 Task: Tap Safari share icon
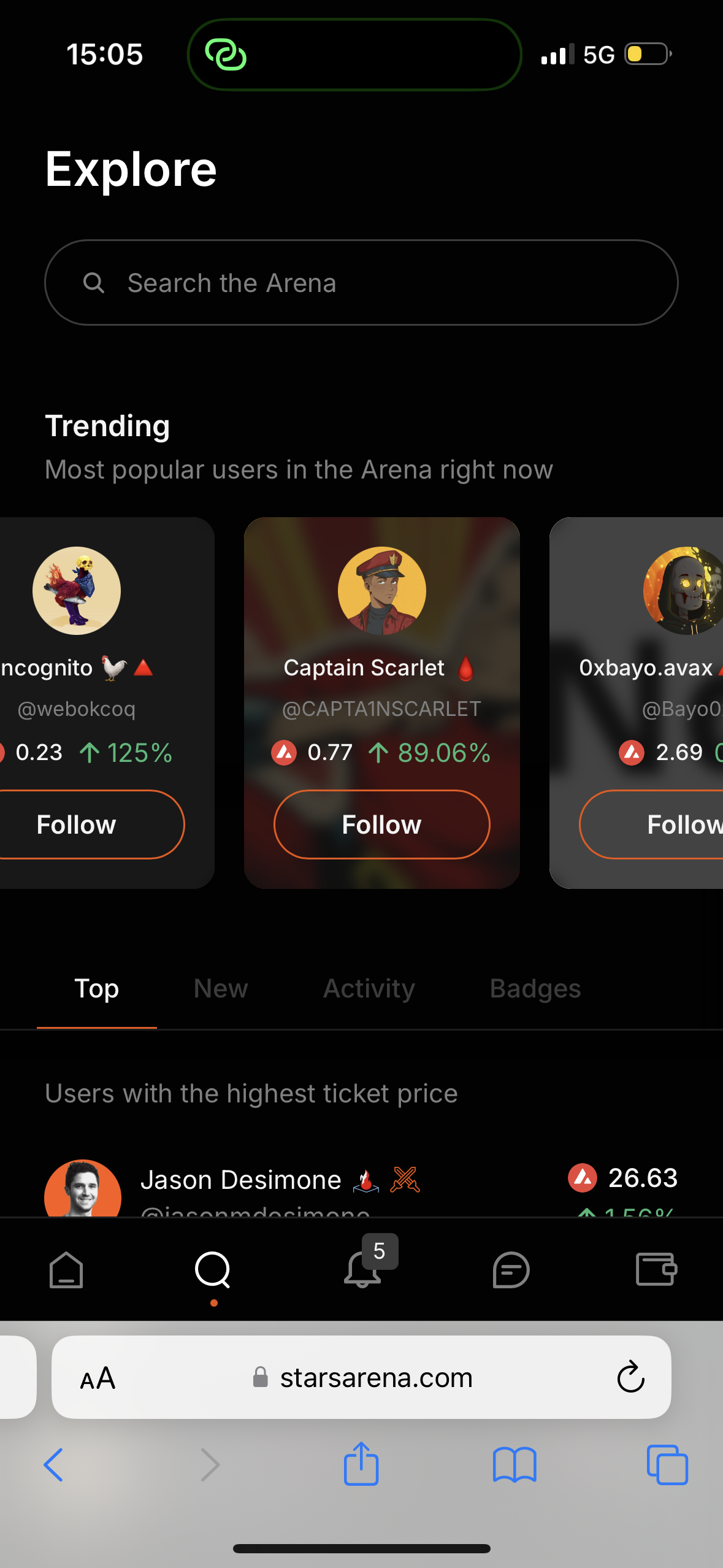point(361,1464)
